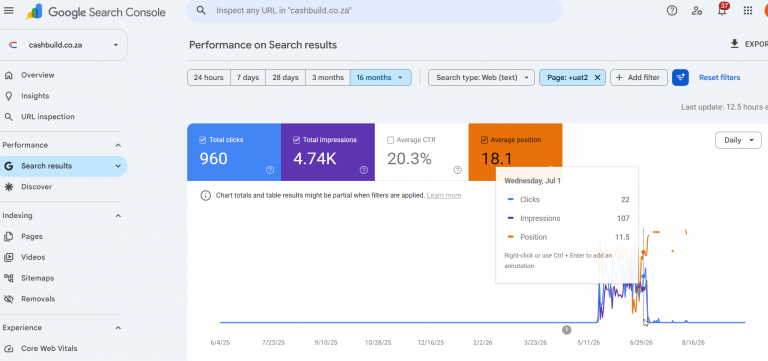Remove the Page: +uat2 filter
768x361 pixels.
(597, 77)
